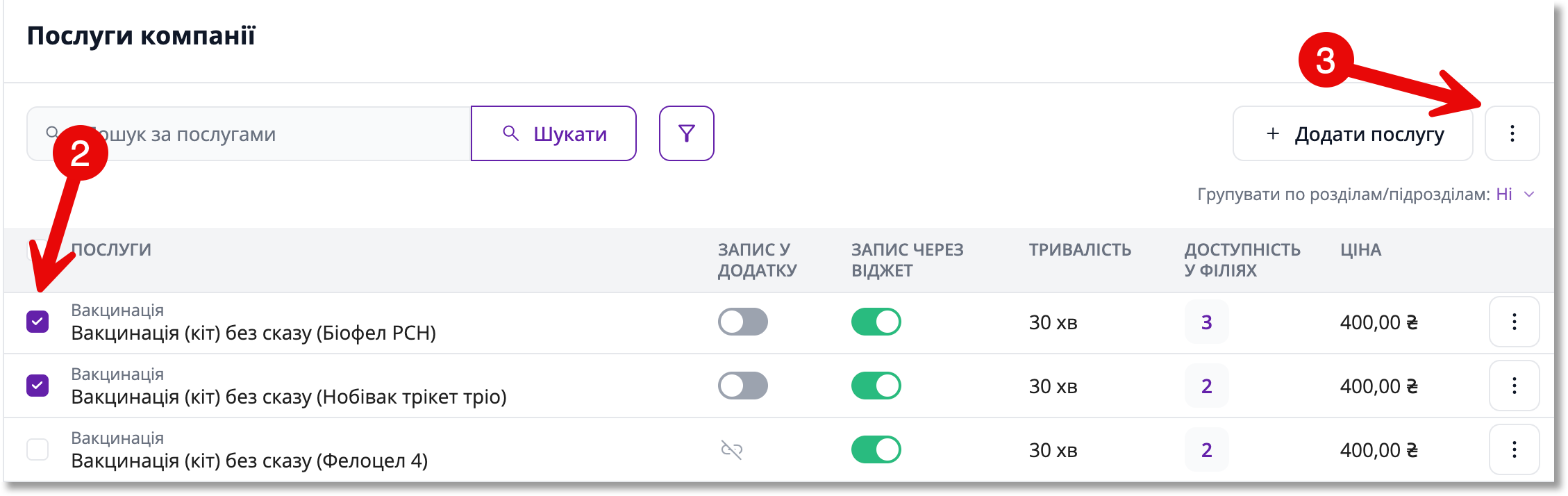Open the filter icon button
Screen dimensions: 1568x496
tap(686, 133)
